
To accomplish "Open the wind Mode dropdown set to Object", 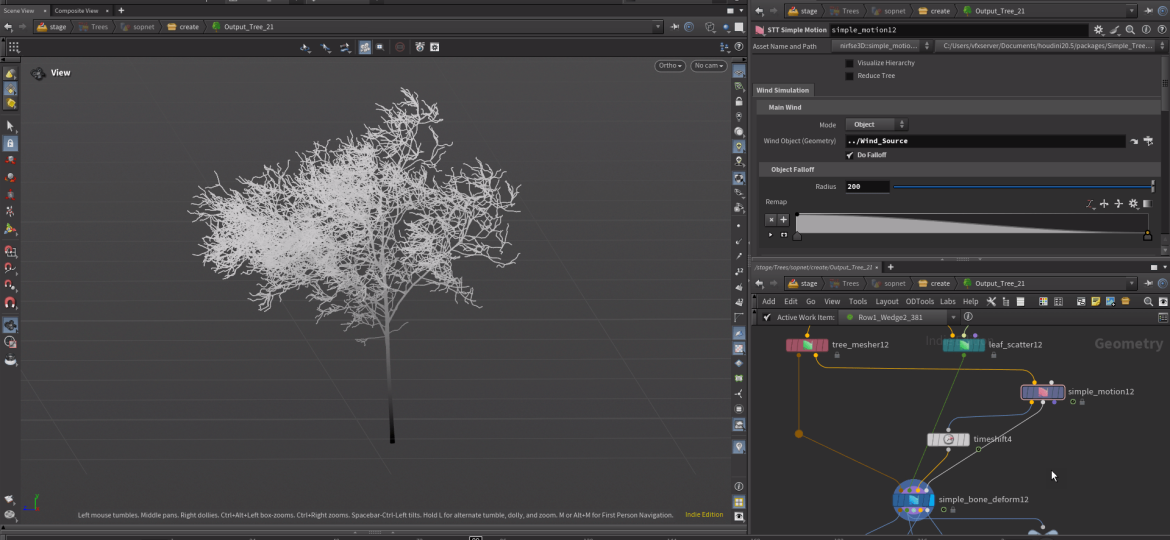I will coord(877,125).
